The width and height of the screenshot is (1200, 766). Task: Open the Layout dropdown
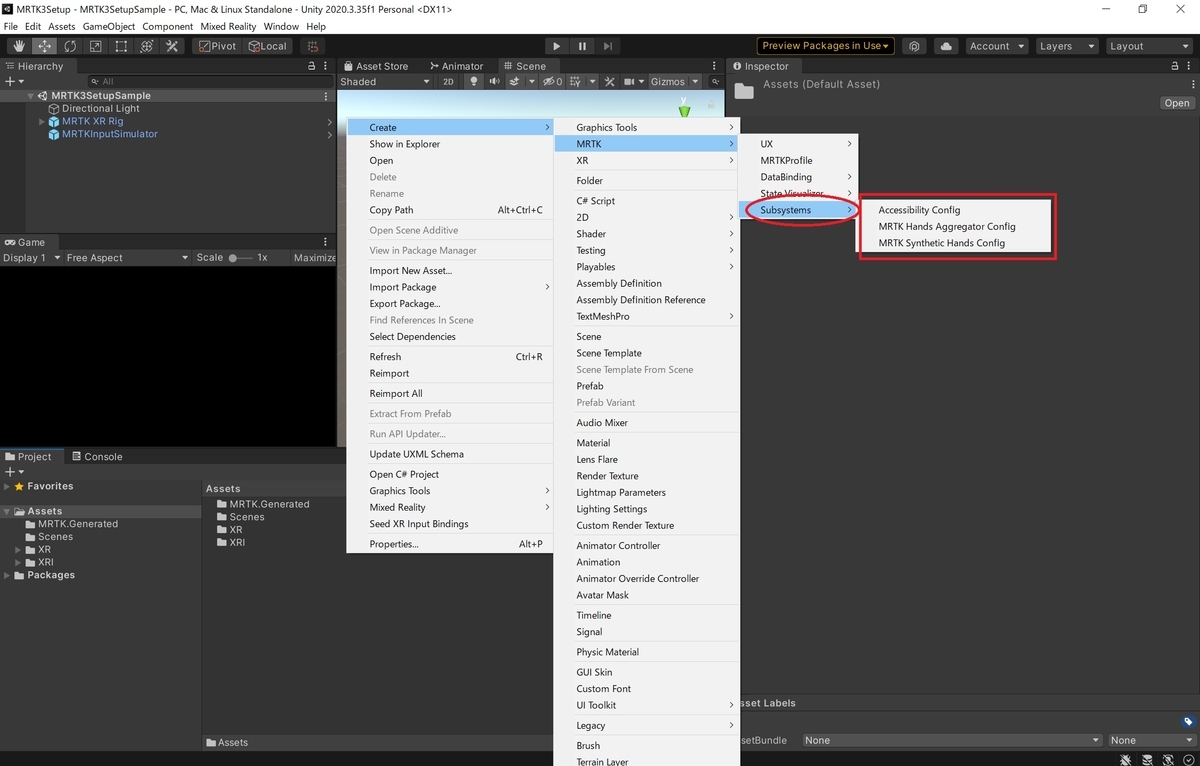1148,46
